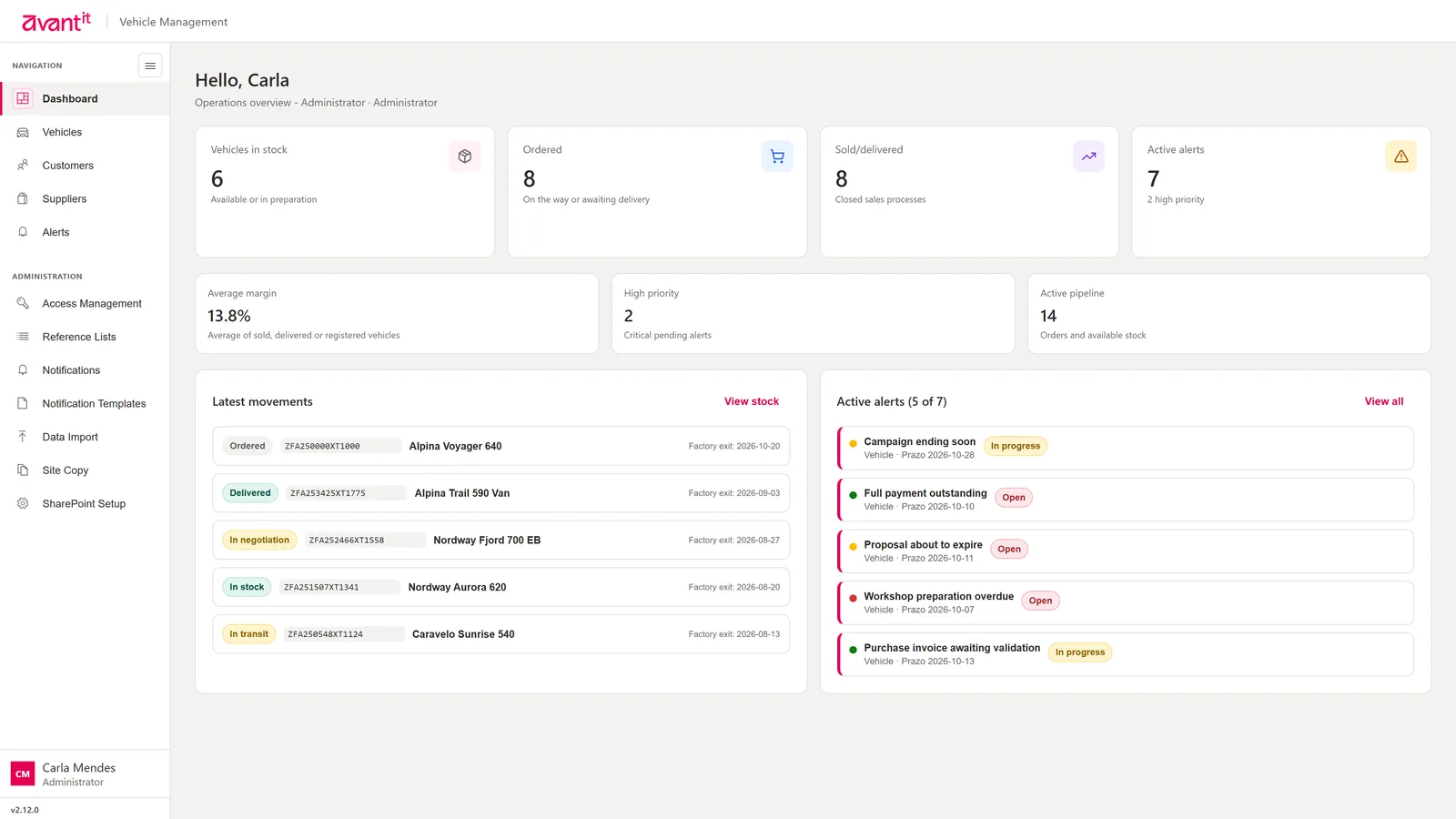Open the Vehicles menu item
Image resolution: width=1456 pixels, height=819 pixels.
coord(85,132)
